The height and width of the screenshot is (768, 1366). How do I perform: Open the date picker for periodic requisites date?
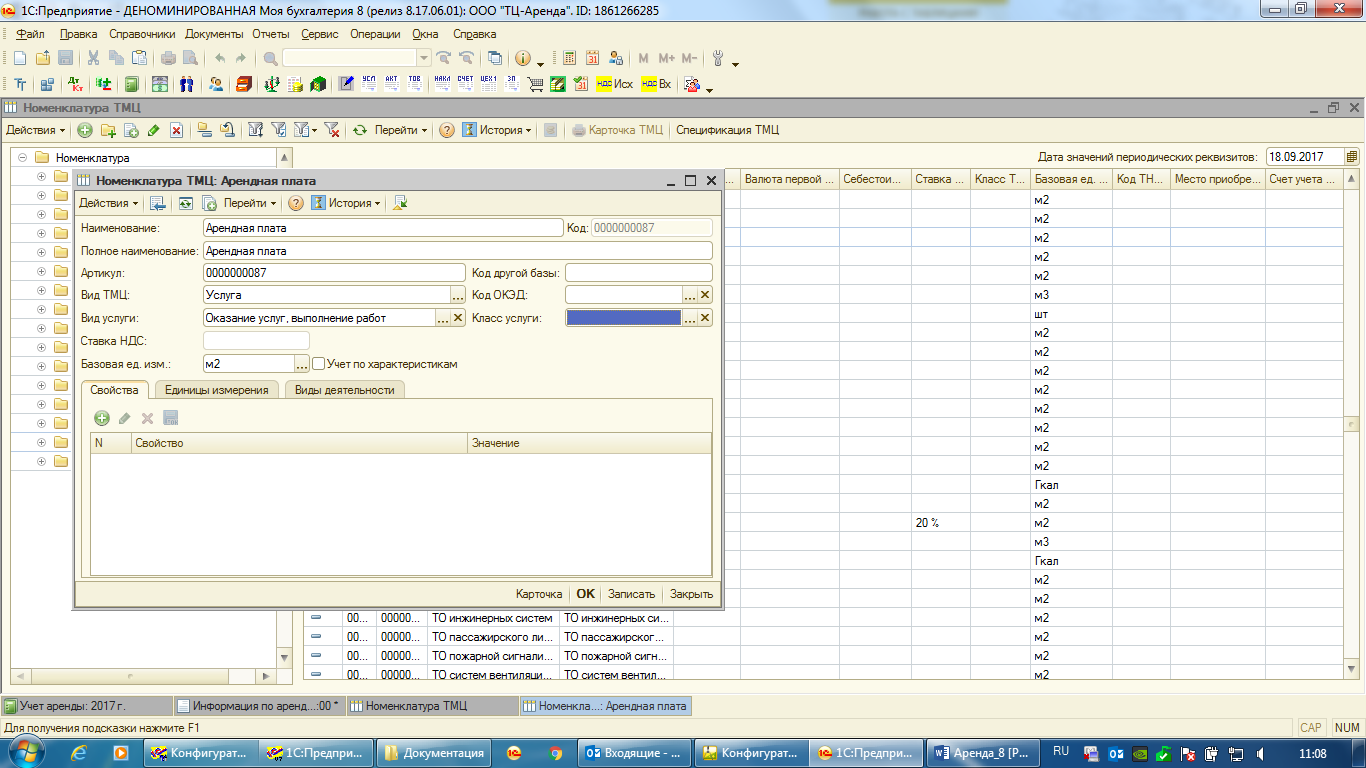pyautogui.click(x=1352, y=157)
